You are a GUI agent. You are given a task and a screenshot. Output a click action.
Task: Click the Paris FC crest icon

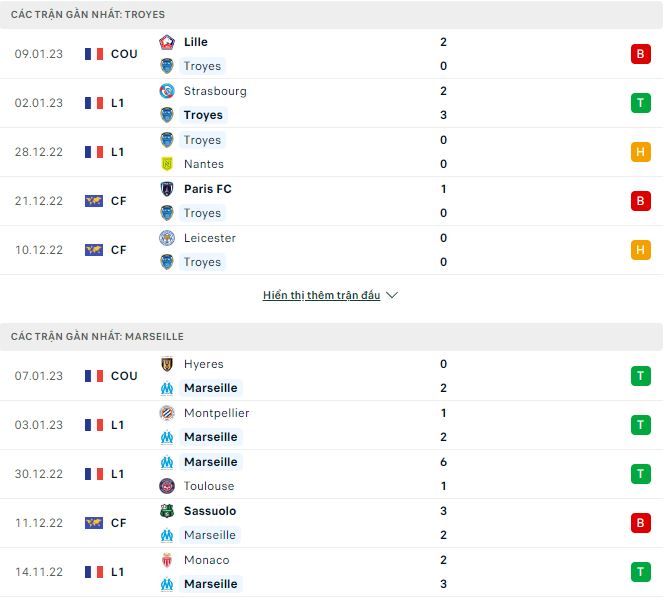[167, 189]
